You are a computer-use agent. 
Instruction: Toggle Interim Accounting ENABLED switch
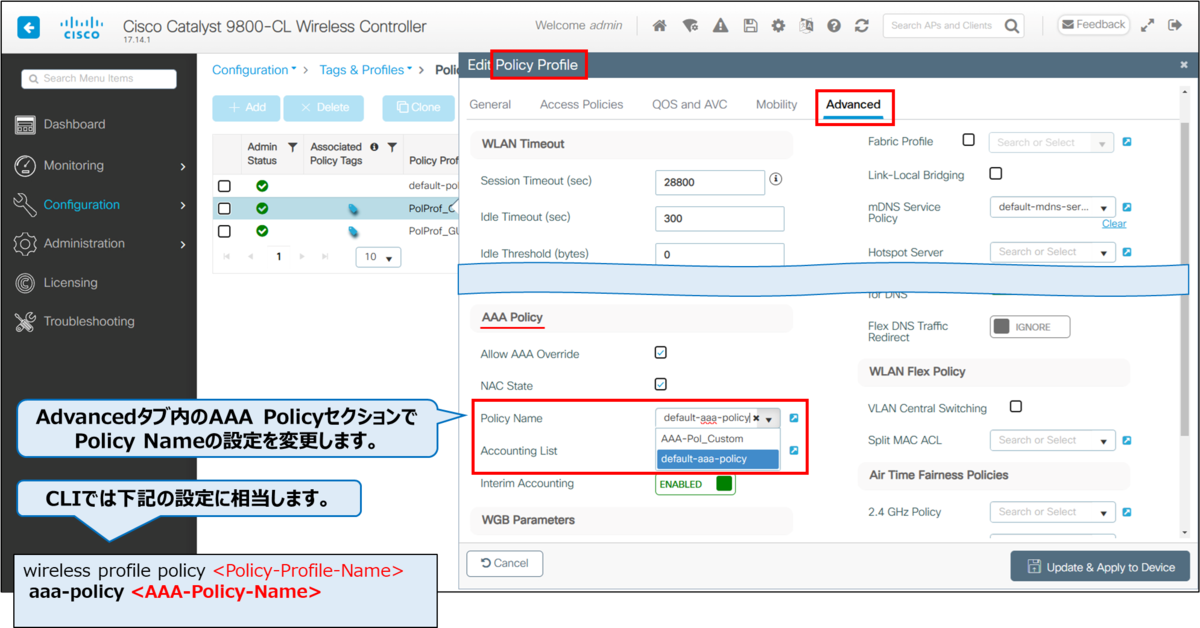[696, 484]
